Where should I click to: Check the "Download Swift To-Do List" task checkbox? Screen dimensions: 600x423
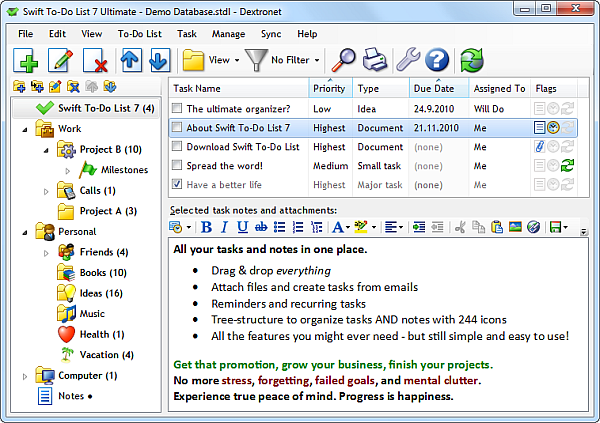click(x=177, y=146)
